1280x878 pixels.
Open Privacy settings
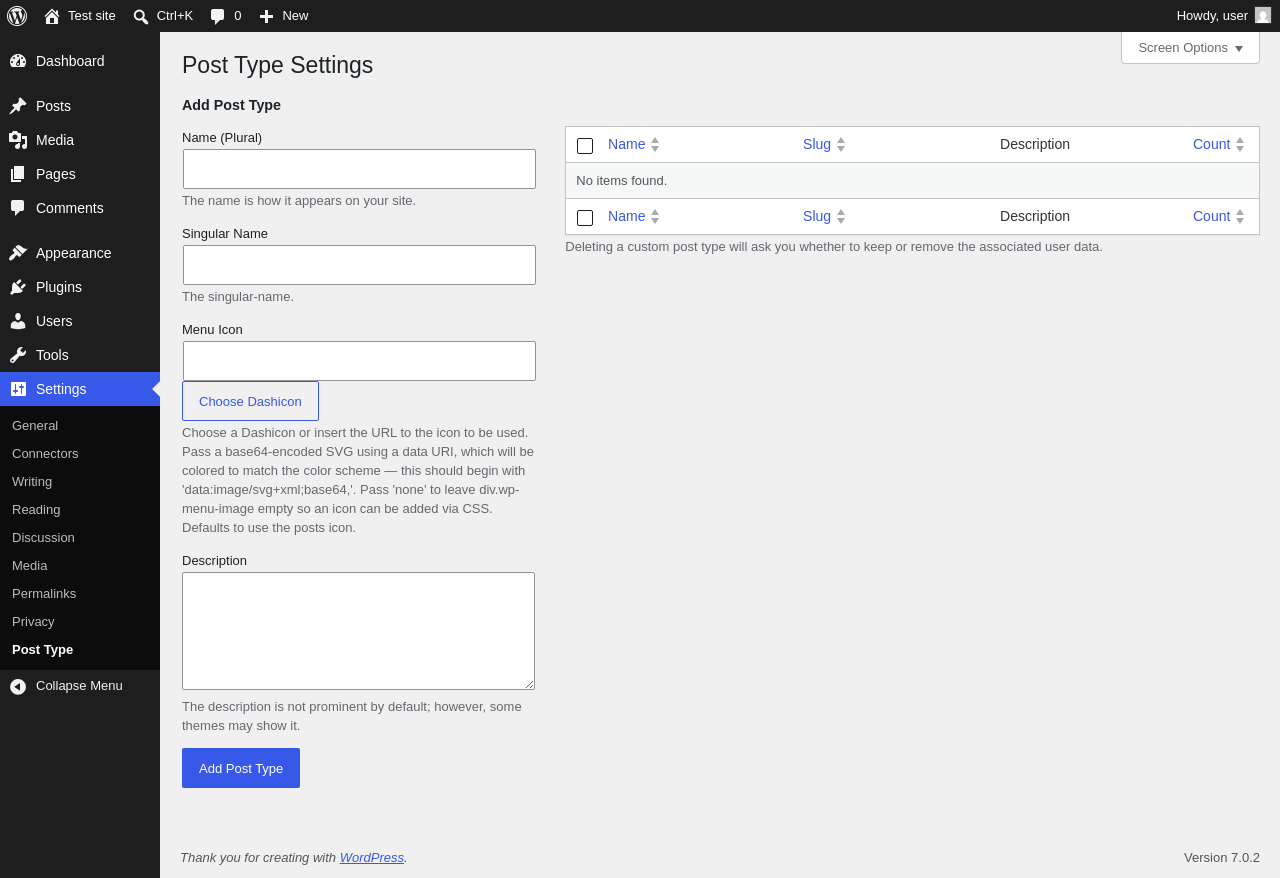[33, 621]
